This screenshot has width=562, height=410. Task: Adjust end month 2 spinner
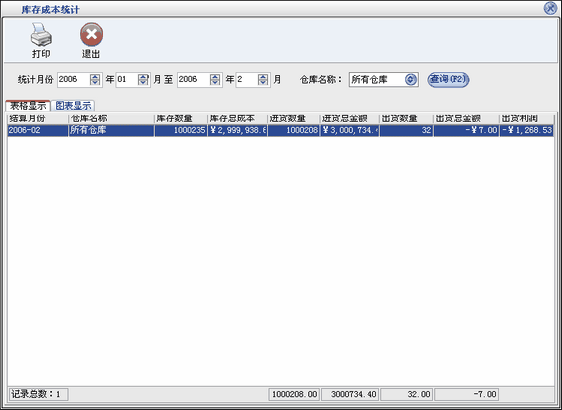tap(263, 80)
